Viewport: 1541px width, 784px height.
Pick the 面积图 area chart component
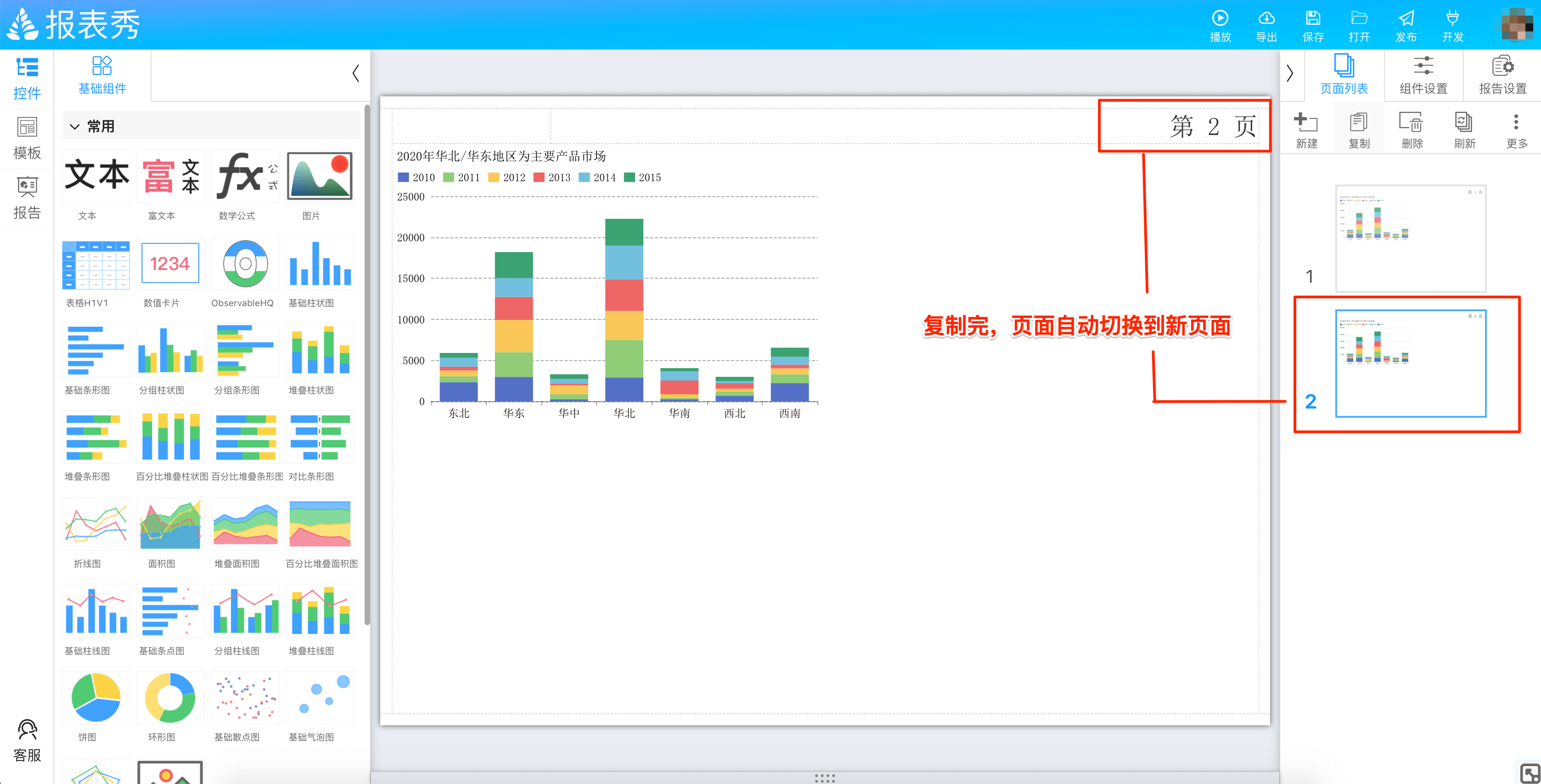170,525
